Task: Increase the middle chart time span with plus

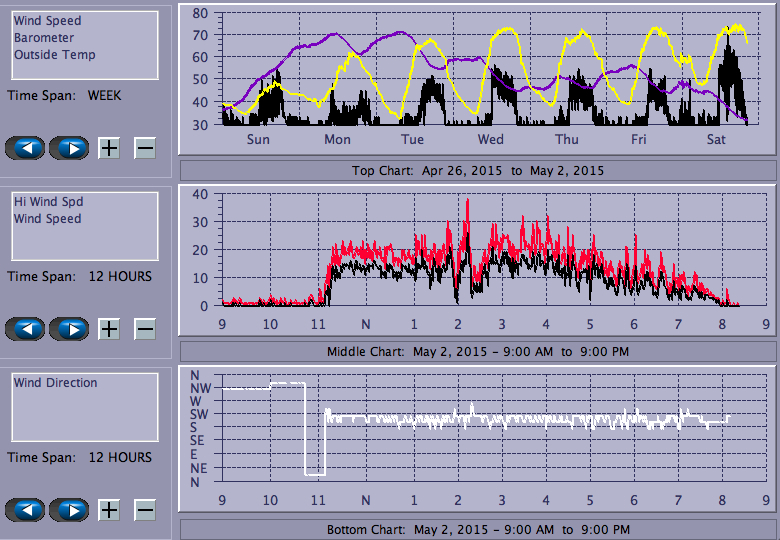Action: coord(109,329)
